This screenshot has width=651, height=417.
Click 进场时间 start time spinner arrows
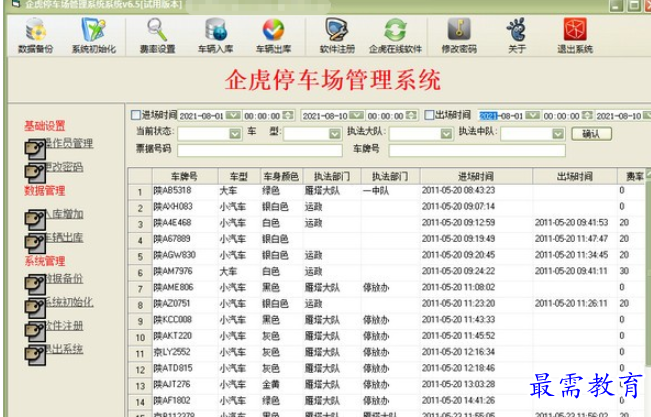click(x=288, y=115)
